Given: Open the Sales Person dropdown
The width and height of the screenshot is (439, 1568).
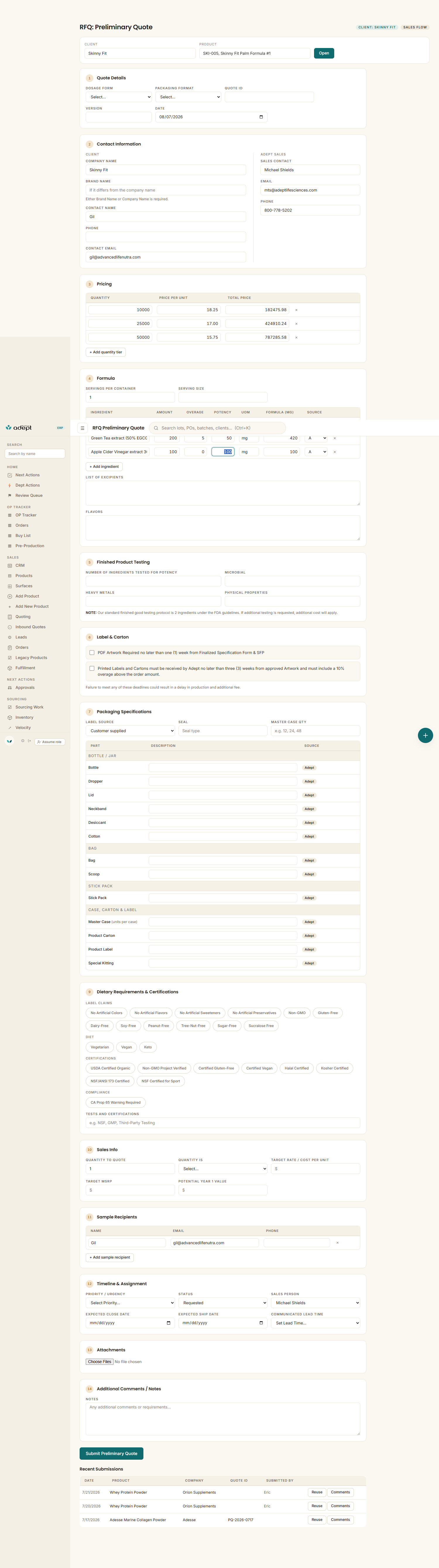Looking at the screenshot, I should 315,1302.
